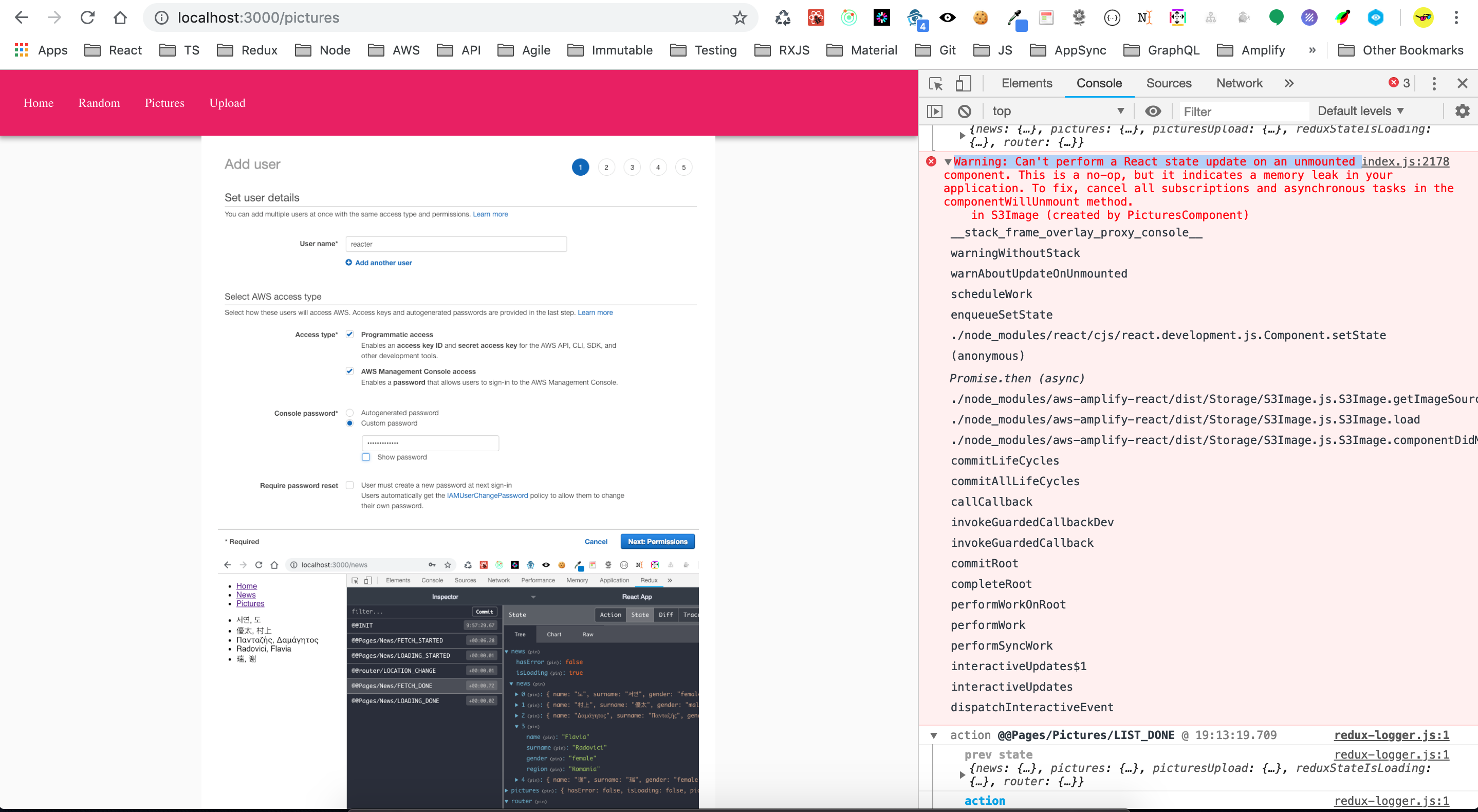Switch to the Console tab
Viewport: 1478px width, 812px height.
1099,83
